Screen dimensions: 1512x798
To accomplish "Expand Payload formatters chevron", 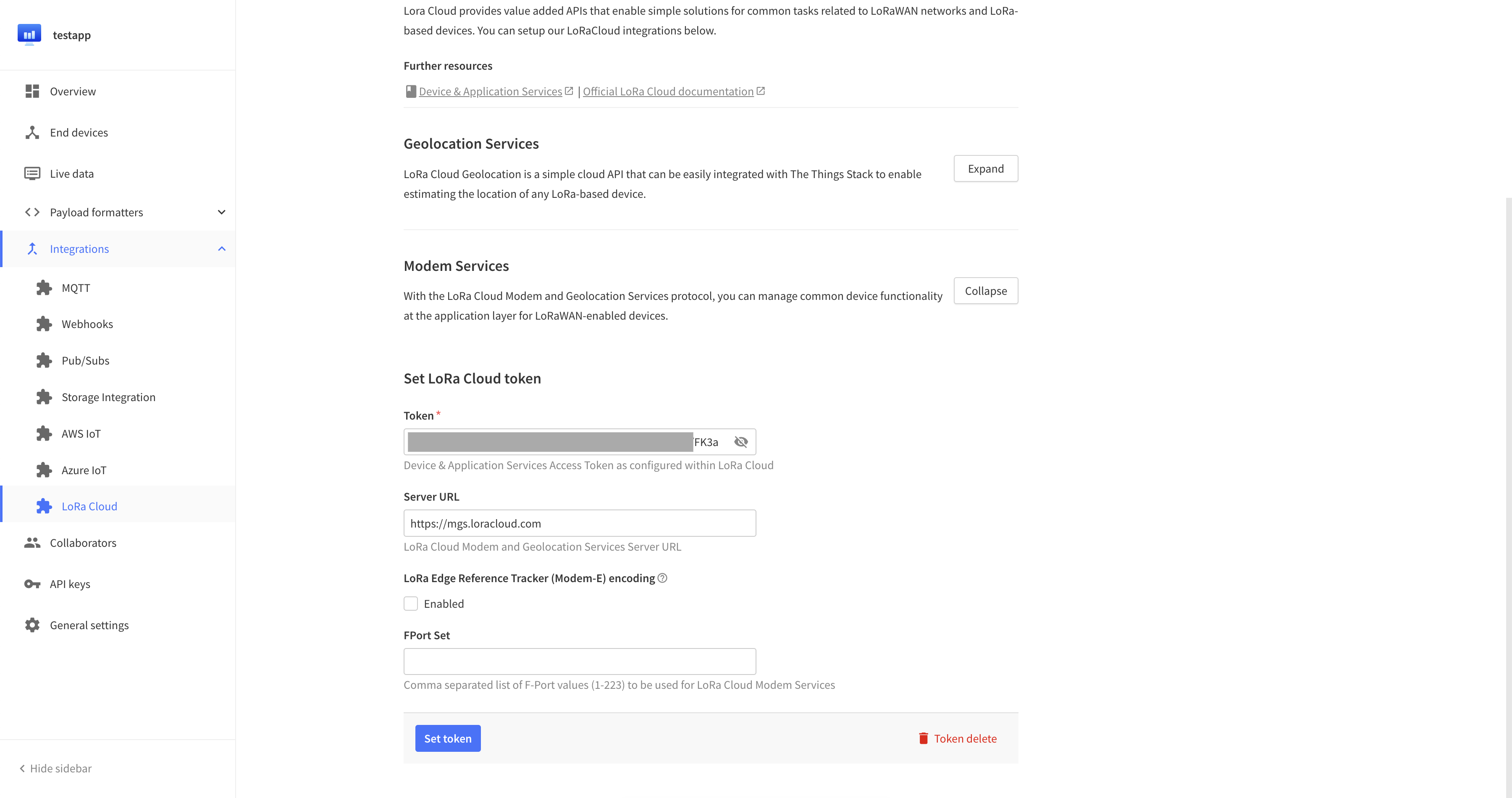I will 221,213.
